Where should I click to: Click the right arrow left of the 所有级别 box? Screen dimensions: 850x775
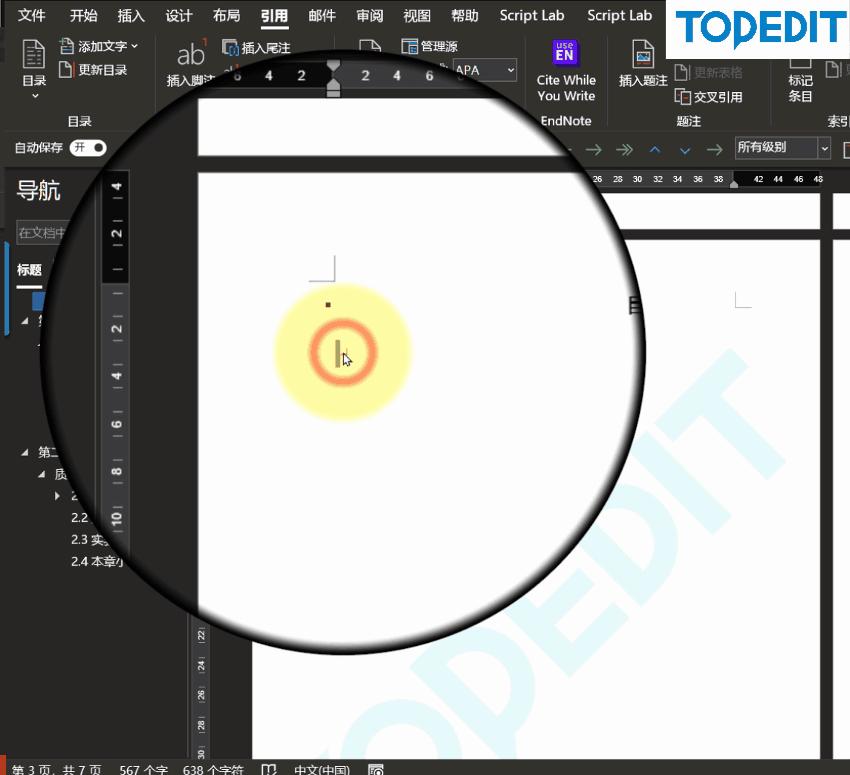click(x=715, y=150)
